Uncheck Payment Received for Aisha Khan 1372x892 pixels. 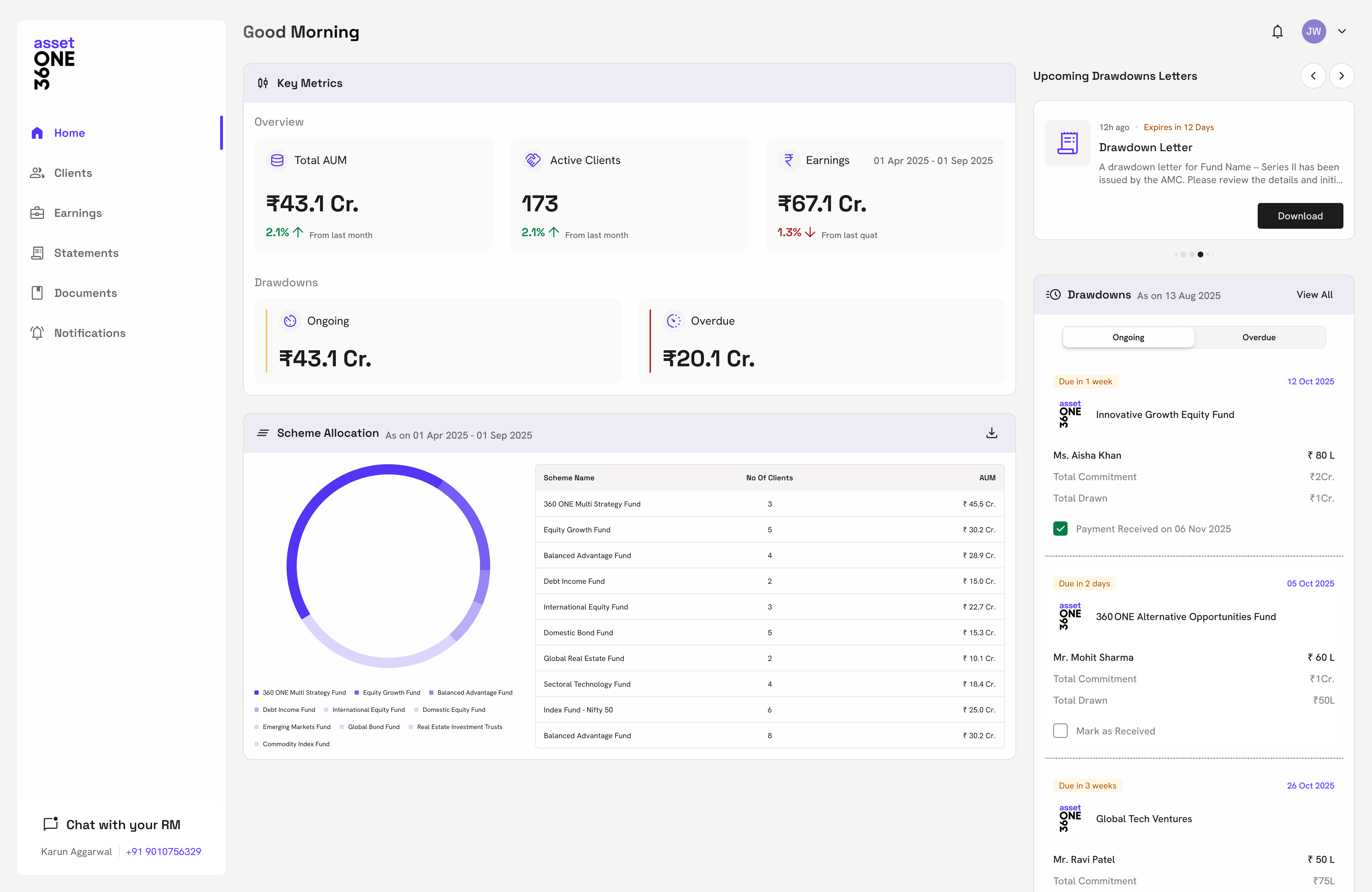pos(1060,529)
